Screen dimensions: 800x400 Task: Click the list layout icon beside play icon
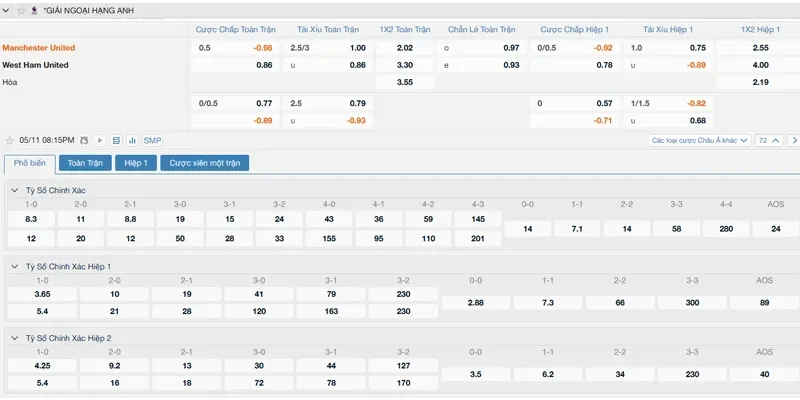117,141
